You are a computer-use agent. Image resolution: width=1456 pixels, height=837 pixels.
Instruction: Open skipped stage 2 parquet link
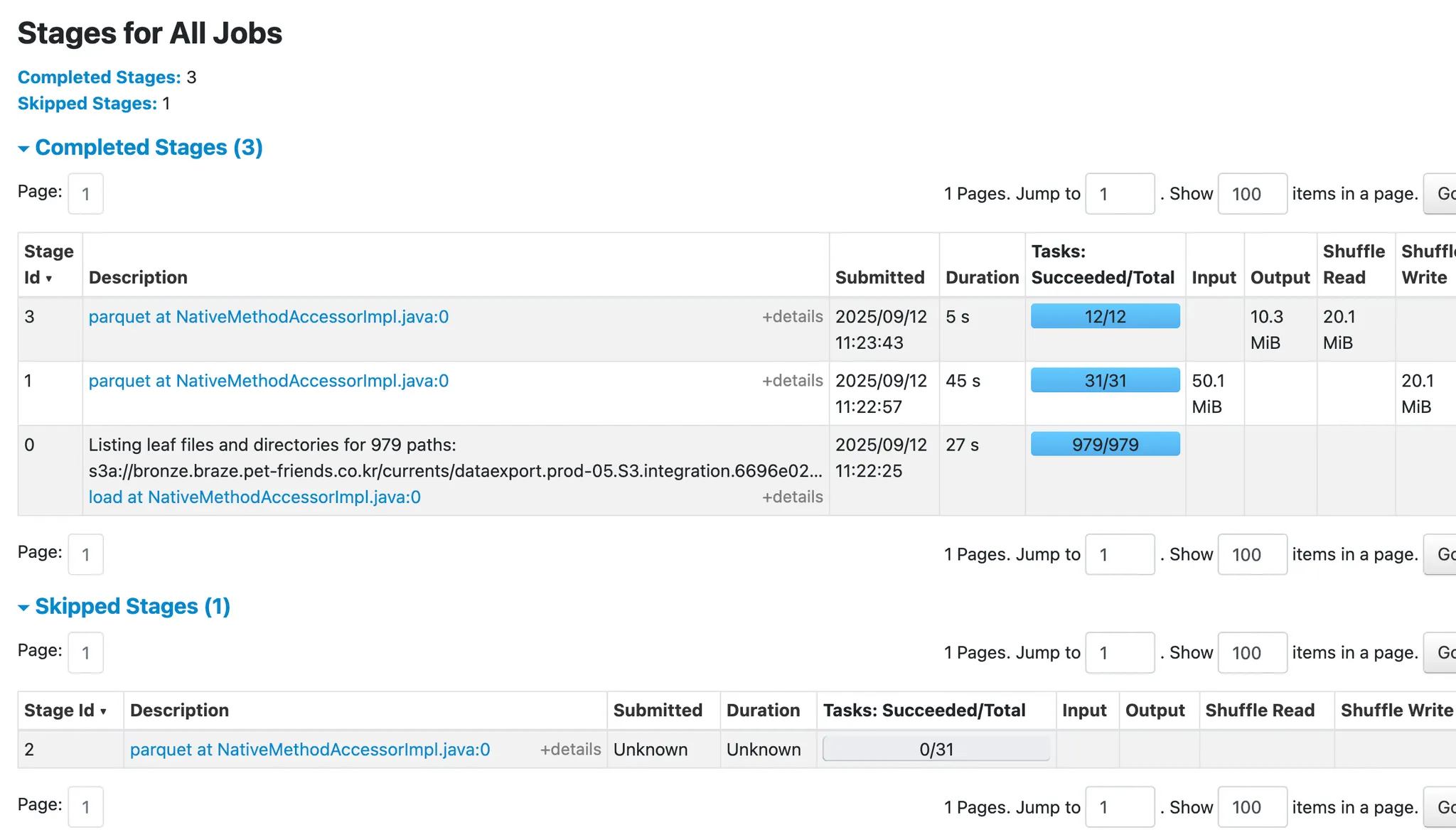click(x=309, y=750)
